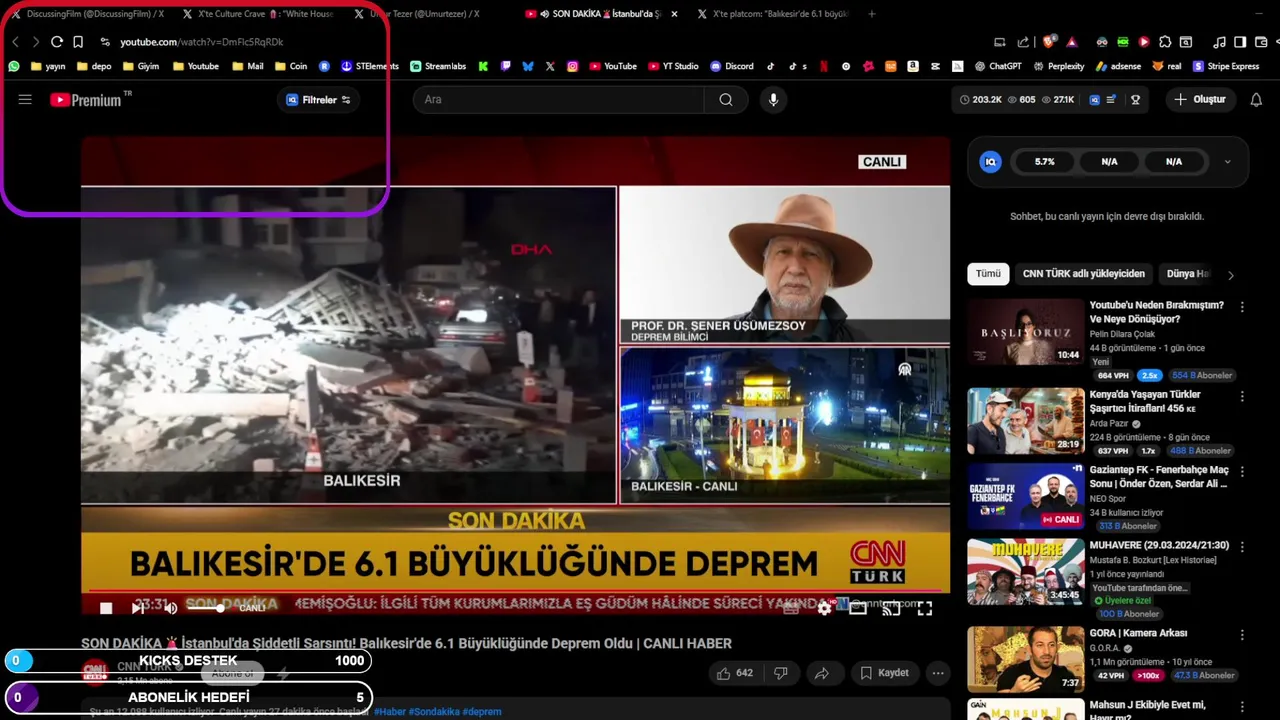Cast the video to a device
The width and height of the screenshot is (1280, 720).
coord(891,607)
